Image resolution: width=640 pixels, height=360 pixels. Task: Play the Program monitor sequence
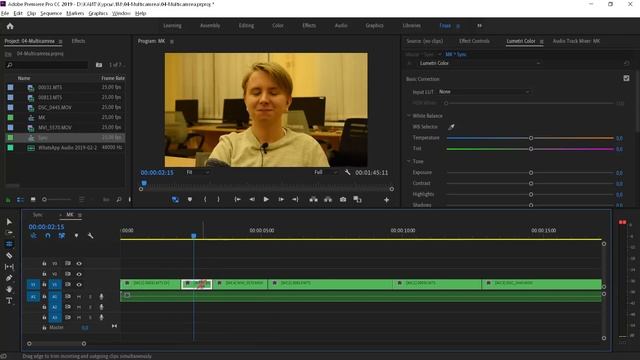[266, 199]
